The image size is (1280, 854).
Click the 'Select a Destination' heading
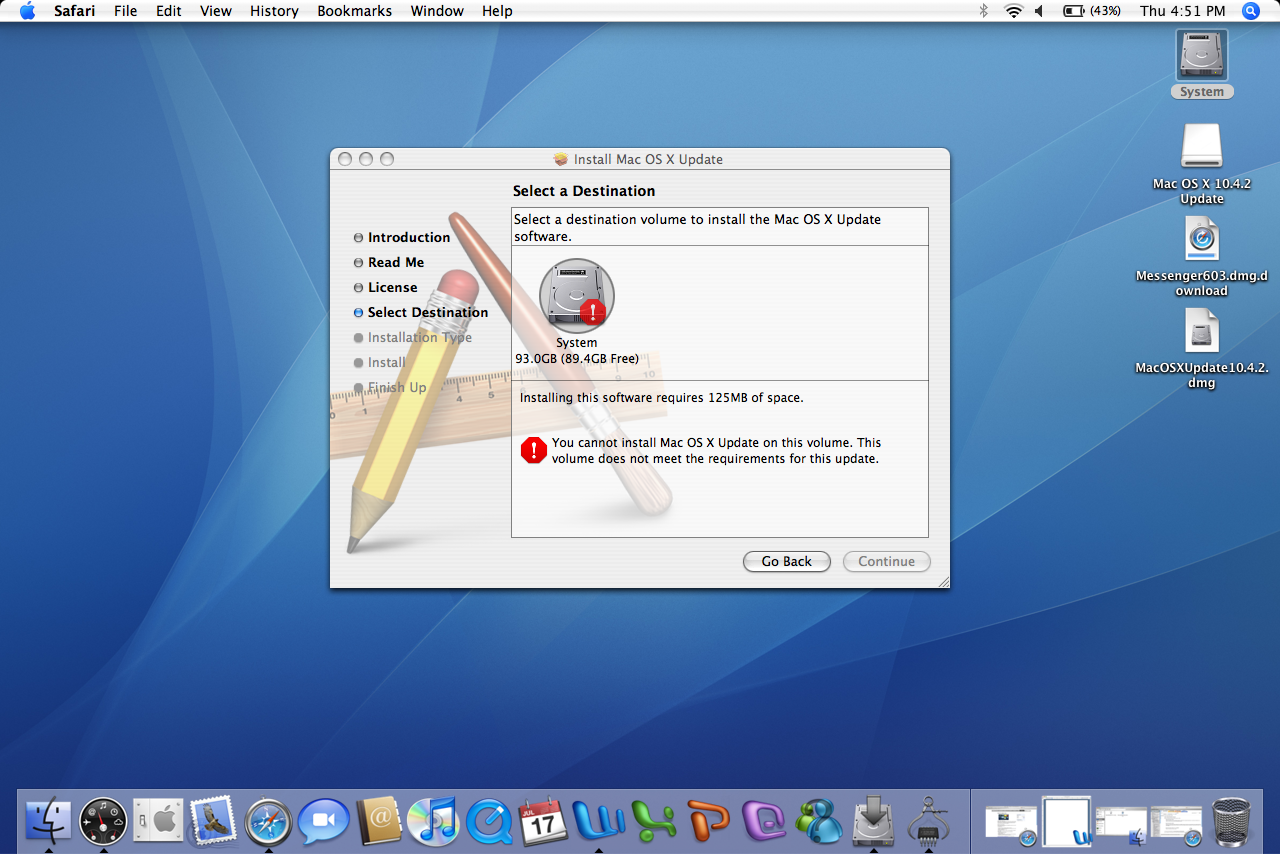click(x=584, y=191)
